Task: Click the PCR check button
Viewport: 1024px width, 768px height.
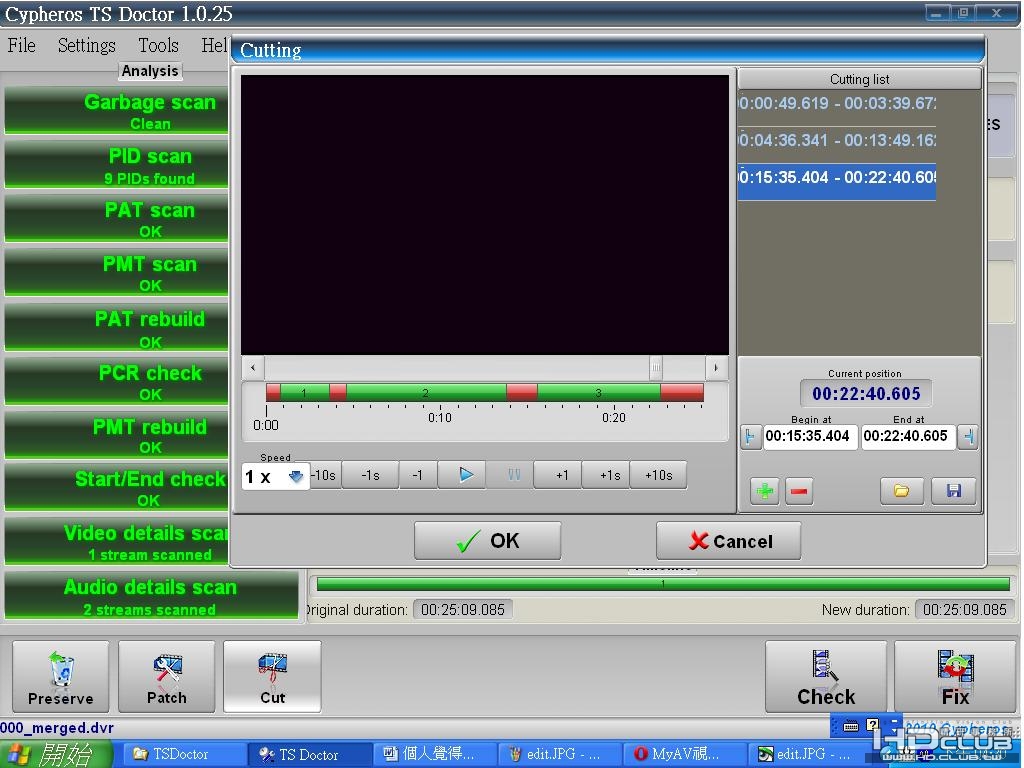Action: point(117,382)
